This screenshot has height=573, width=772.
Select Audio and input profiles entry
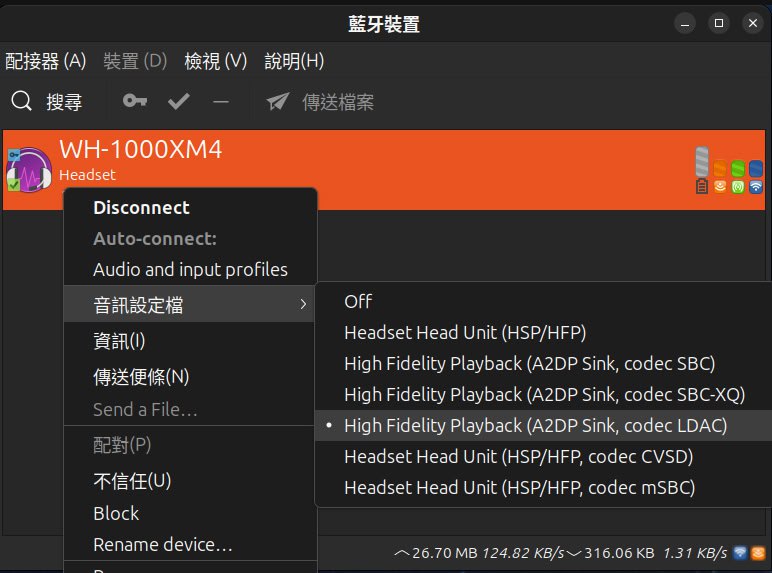(190, 270)
